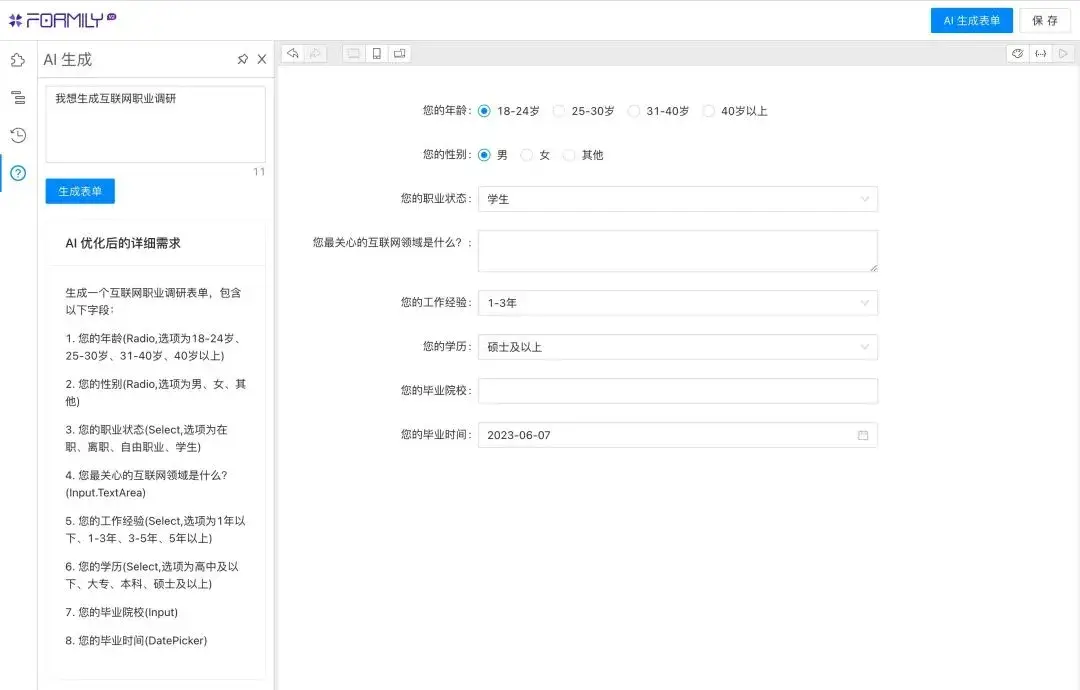Choose 女 gender radio
1080x690 pixels.
click(526, 155)
